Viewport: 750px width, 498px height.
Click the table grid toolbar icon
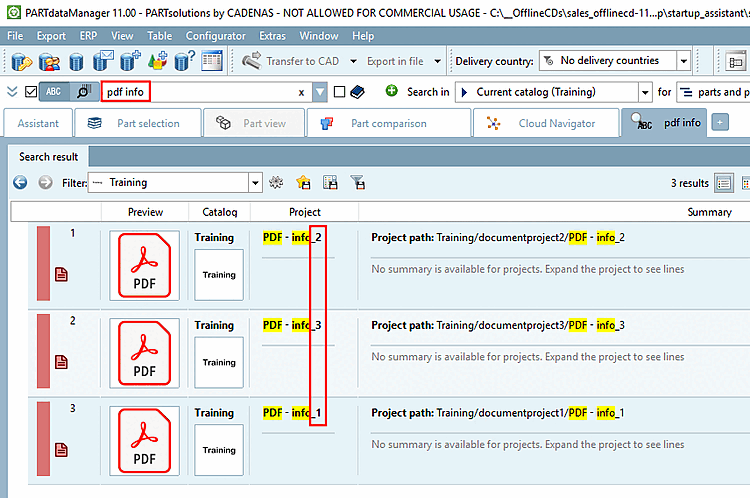tap(212, 61)
